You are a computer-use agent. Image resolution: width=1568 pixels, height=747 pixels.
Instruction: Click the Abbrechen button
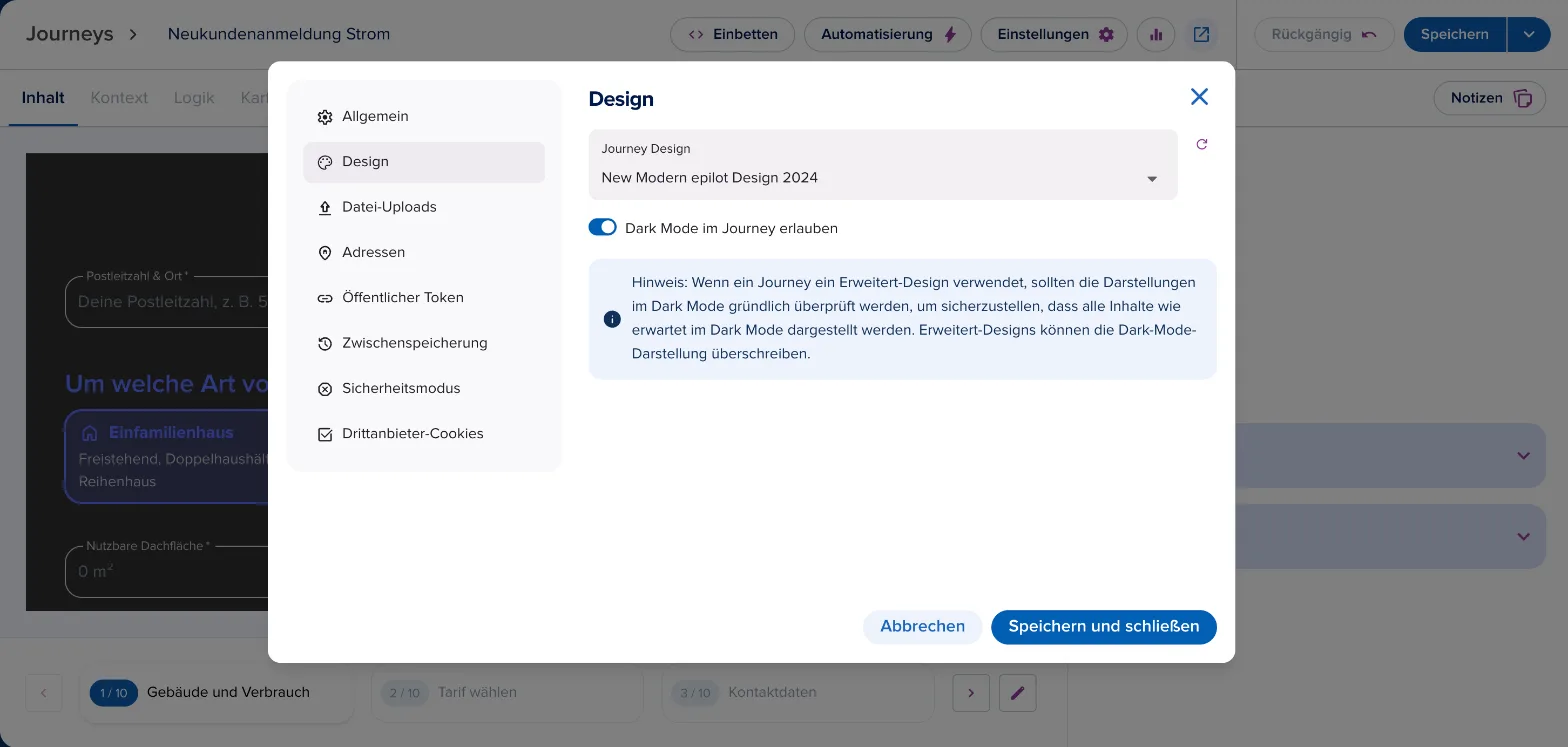922,627
